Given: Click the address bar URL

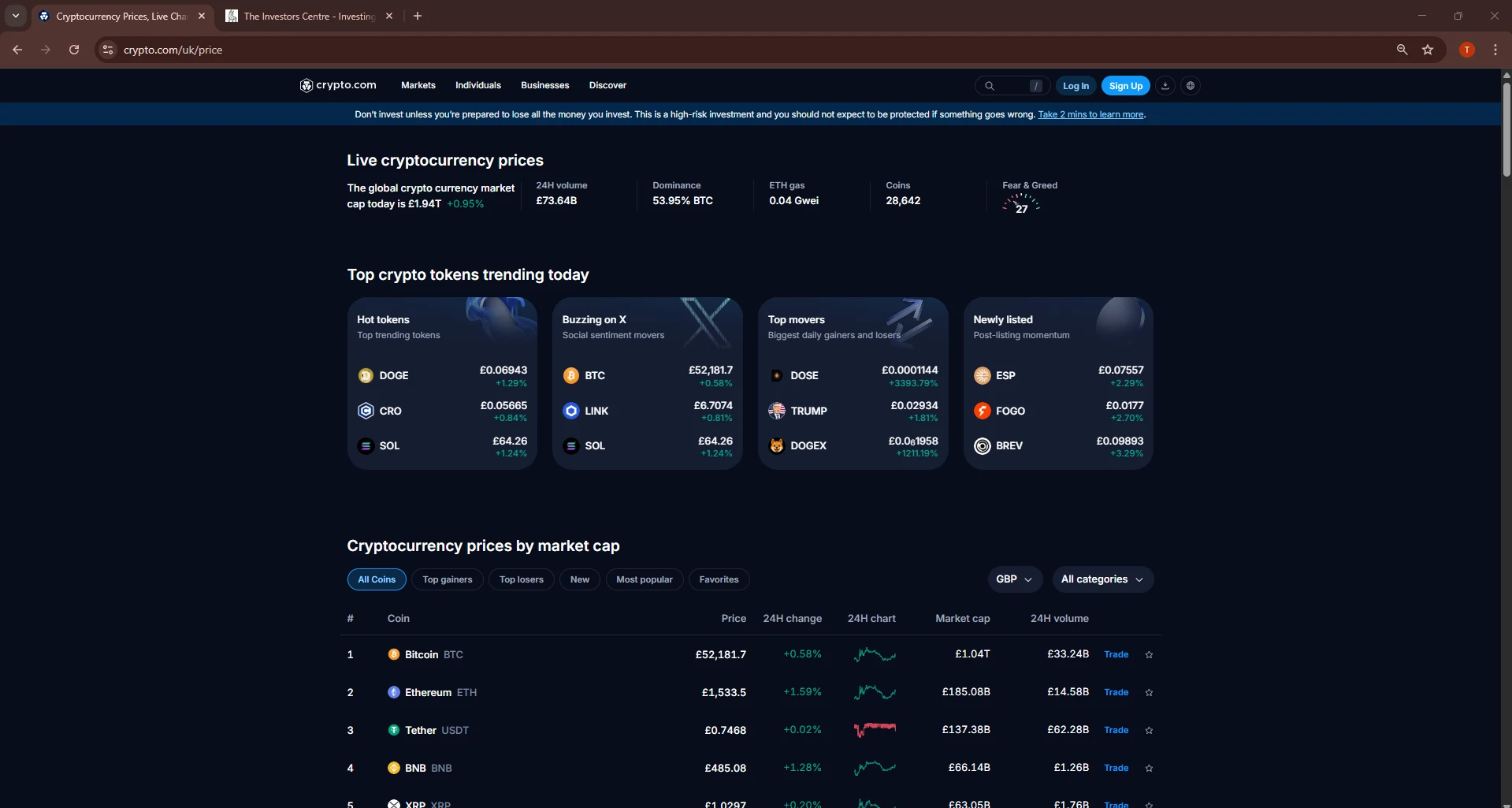Looking at the screenshot, I should tap(173, 50).
